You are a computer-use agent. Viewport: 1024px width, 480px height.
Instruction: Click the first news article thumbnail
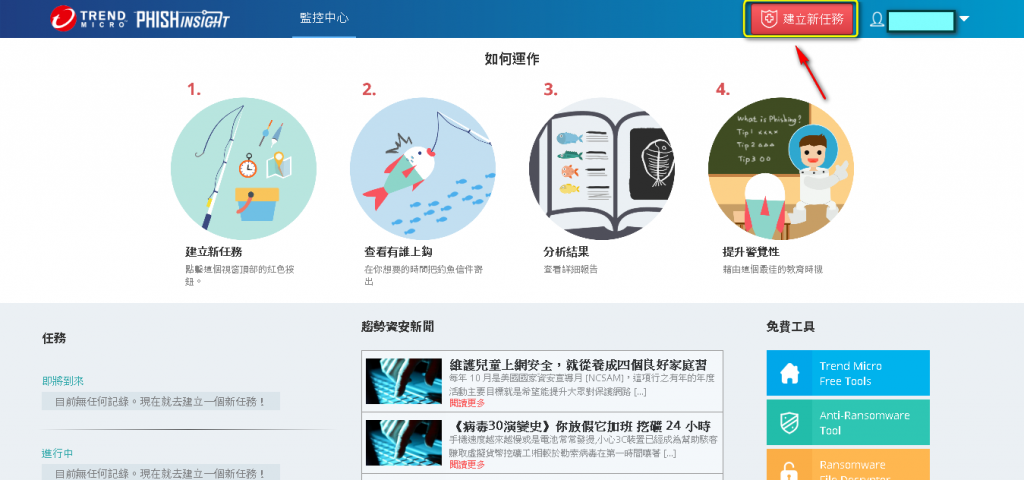(404, 381)
